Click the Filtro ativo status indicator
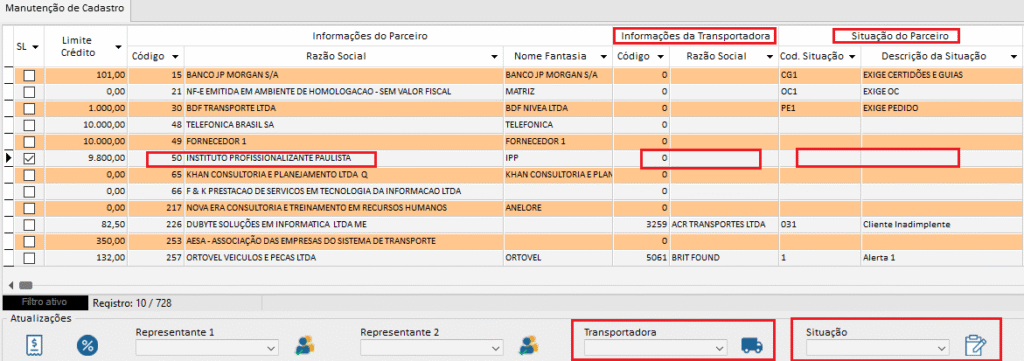 (x=44, y=303)
